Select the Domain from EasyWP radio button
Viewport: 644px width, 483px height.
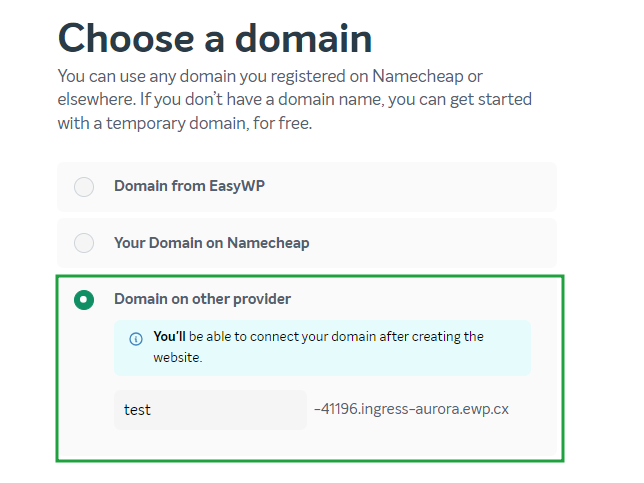click(x=84, y=187)
